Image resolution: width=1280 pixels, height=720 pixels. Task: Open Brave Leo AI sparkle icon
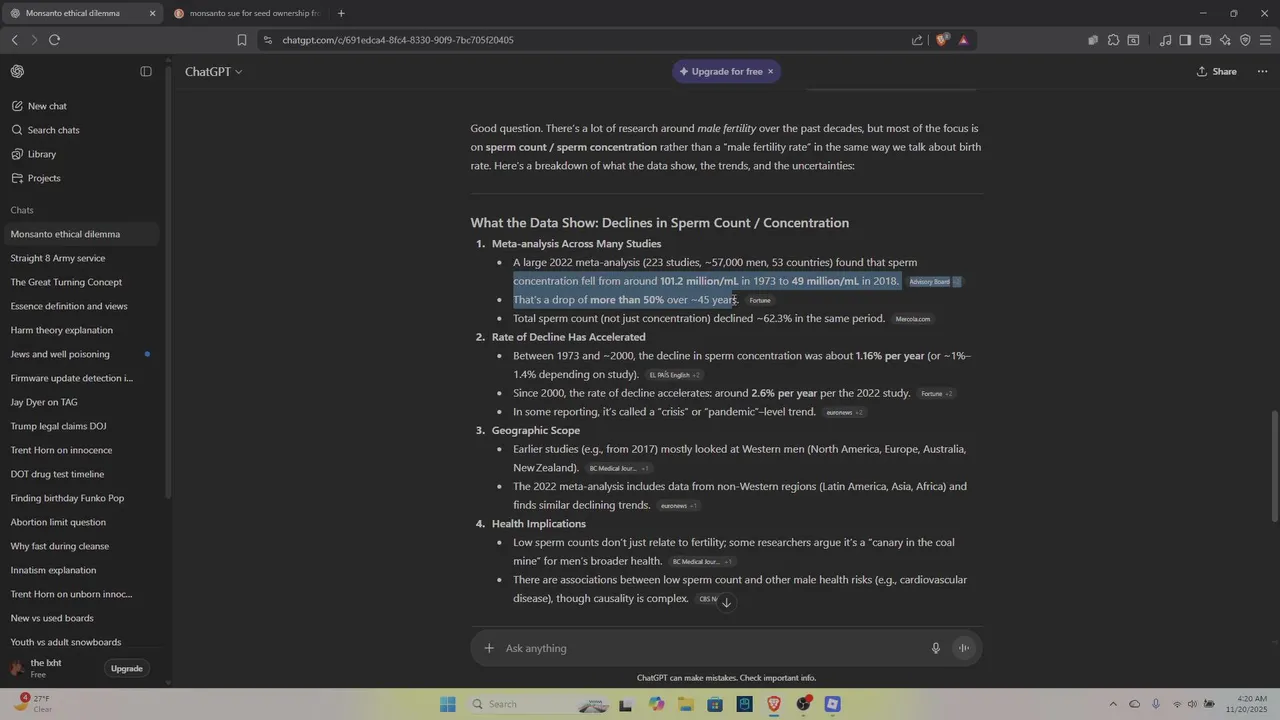tap(1225, 40)
